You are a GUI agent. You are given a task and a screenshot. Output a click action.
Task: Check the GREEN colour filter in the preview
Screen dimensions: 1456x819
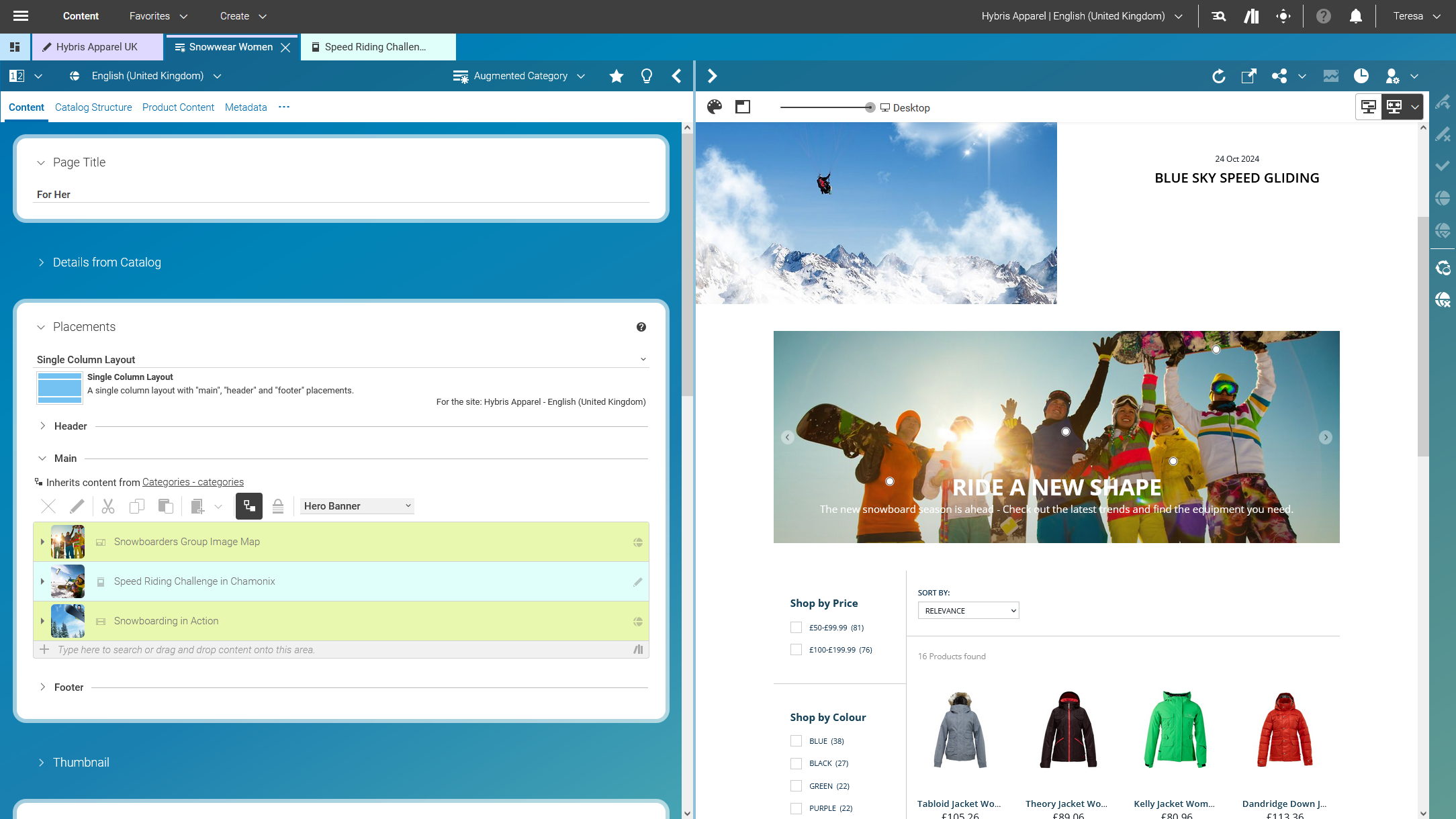pyautogui.click(x=797, y=785)
